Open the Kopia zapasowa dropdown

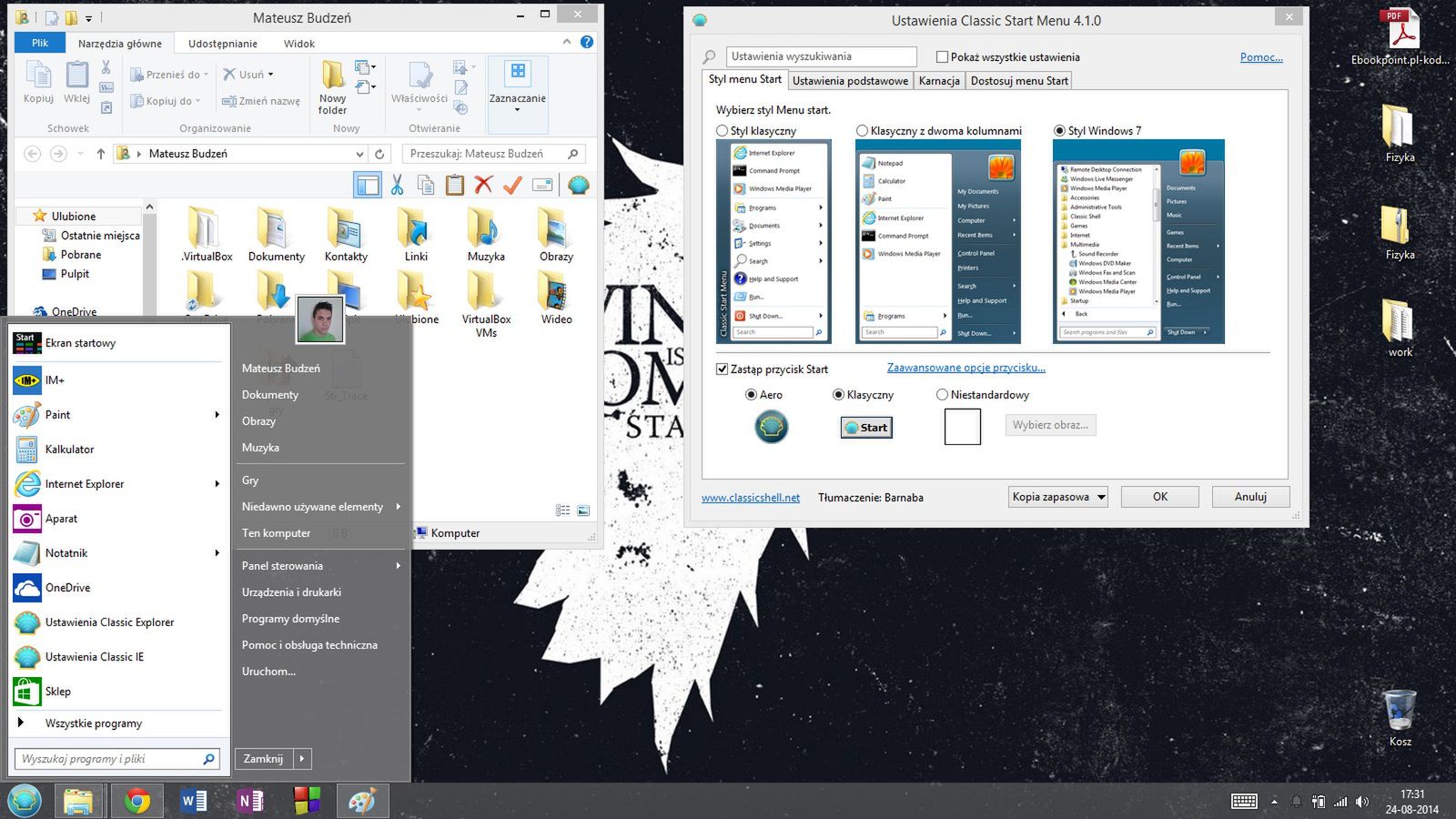(1058, 497)
